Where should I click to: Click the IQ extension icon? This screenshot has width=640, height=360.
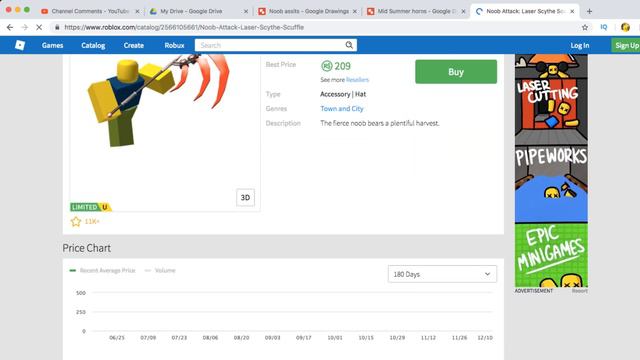pos(604,27)
